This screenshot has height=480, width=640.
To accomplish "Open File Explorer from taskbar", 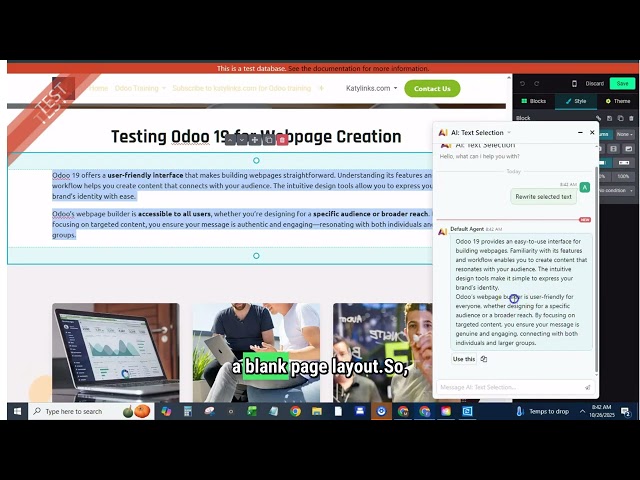I will click(317, 411).
